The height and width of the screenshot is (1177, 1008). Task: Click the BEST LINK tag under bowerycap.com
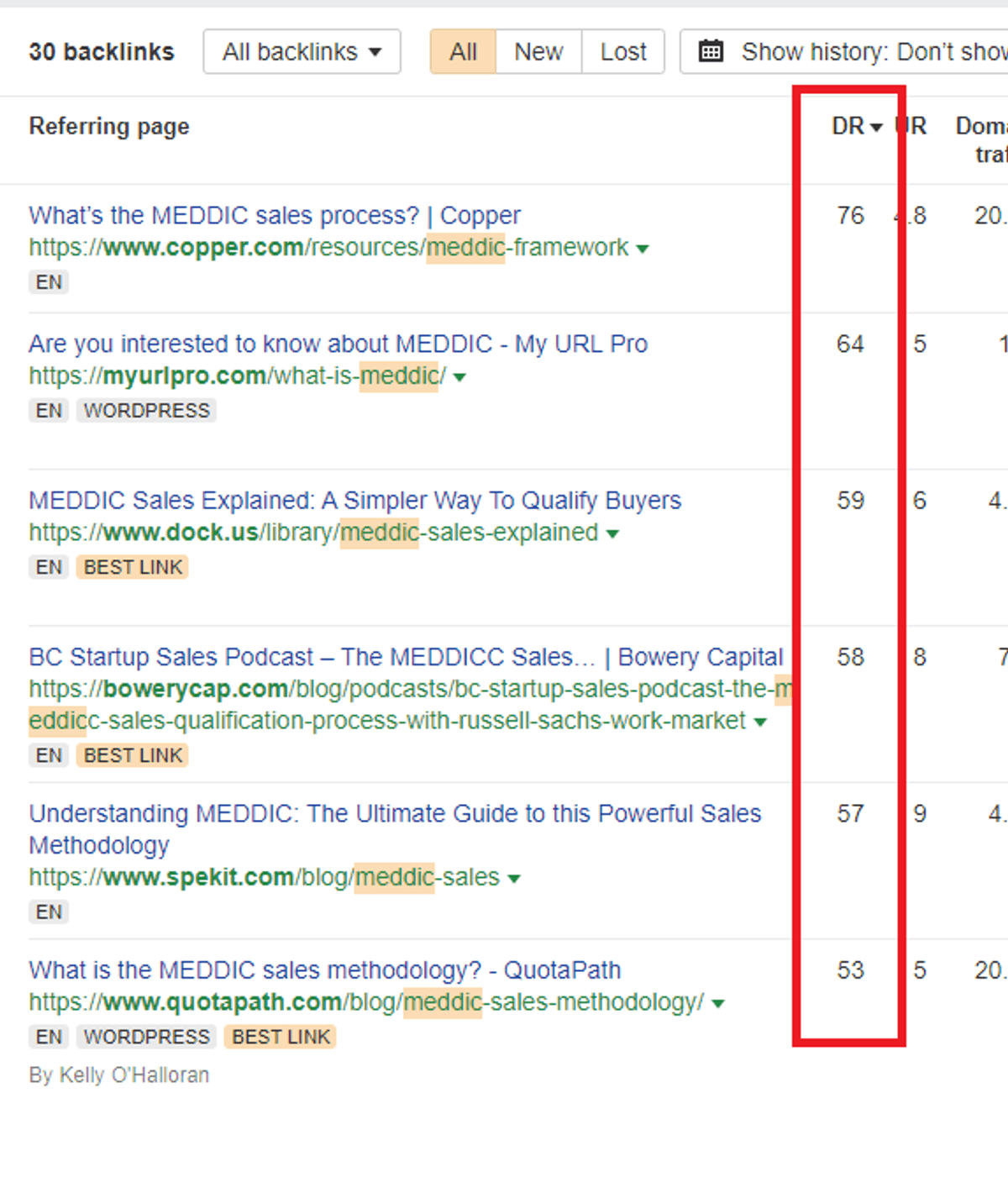pyautogui.click(x=133, y=756)
